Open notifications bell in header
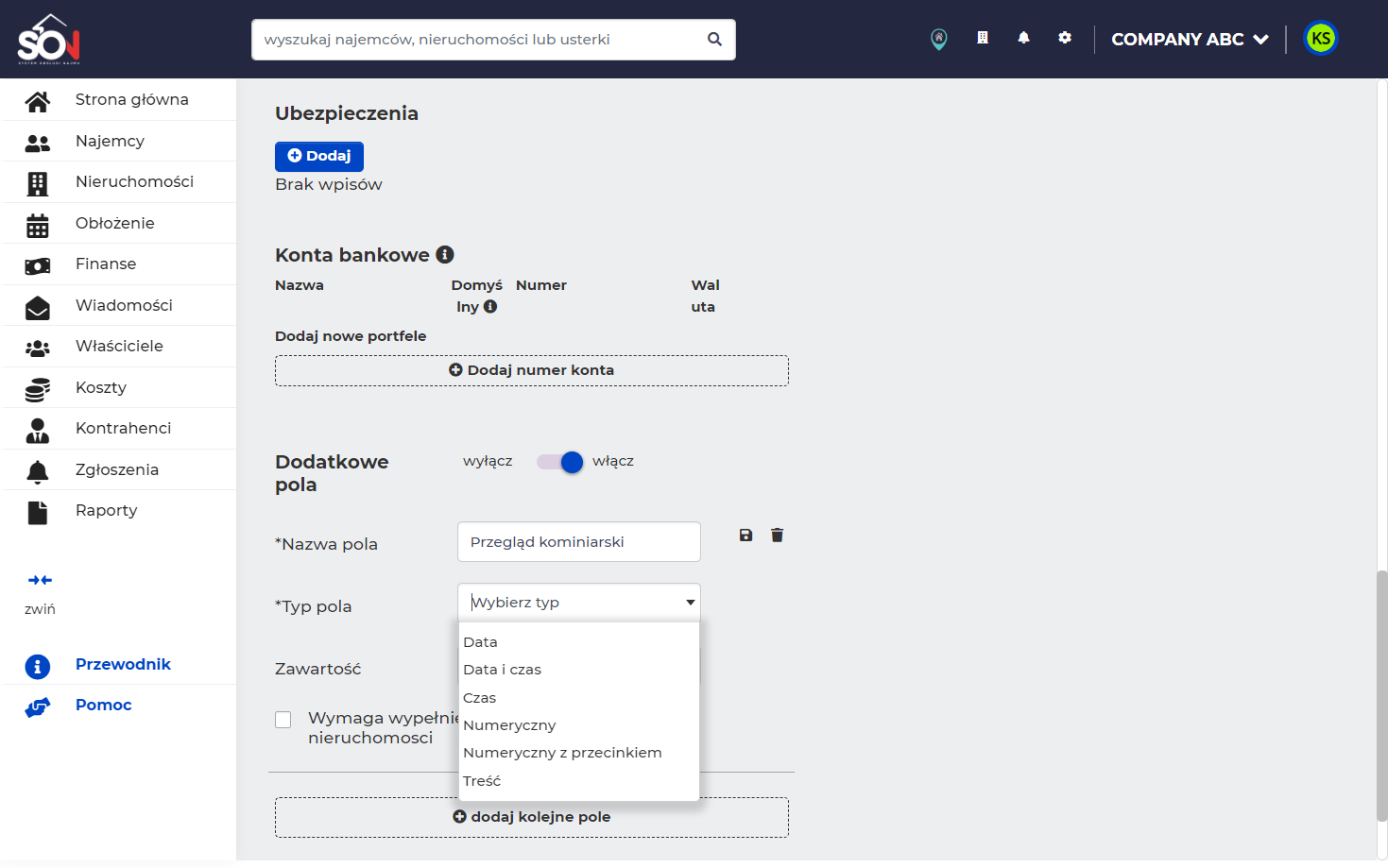This screenshot has height=868, width=1388. click(x=1023, y=38)
